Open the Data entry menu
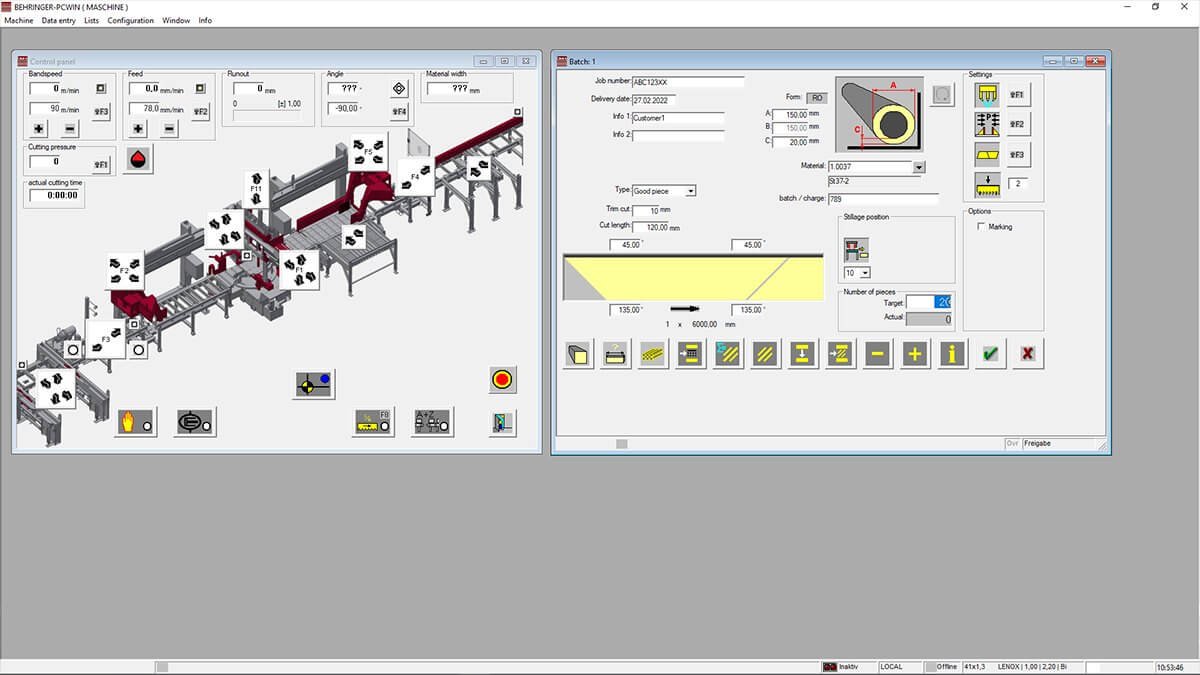The width and height of the screenshot is (1200, 675). 58,20
